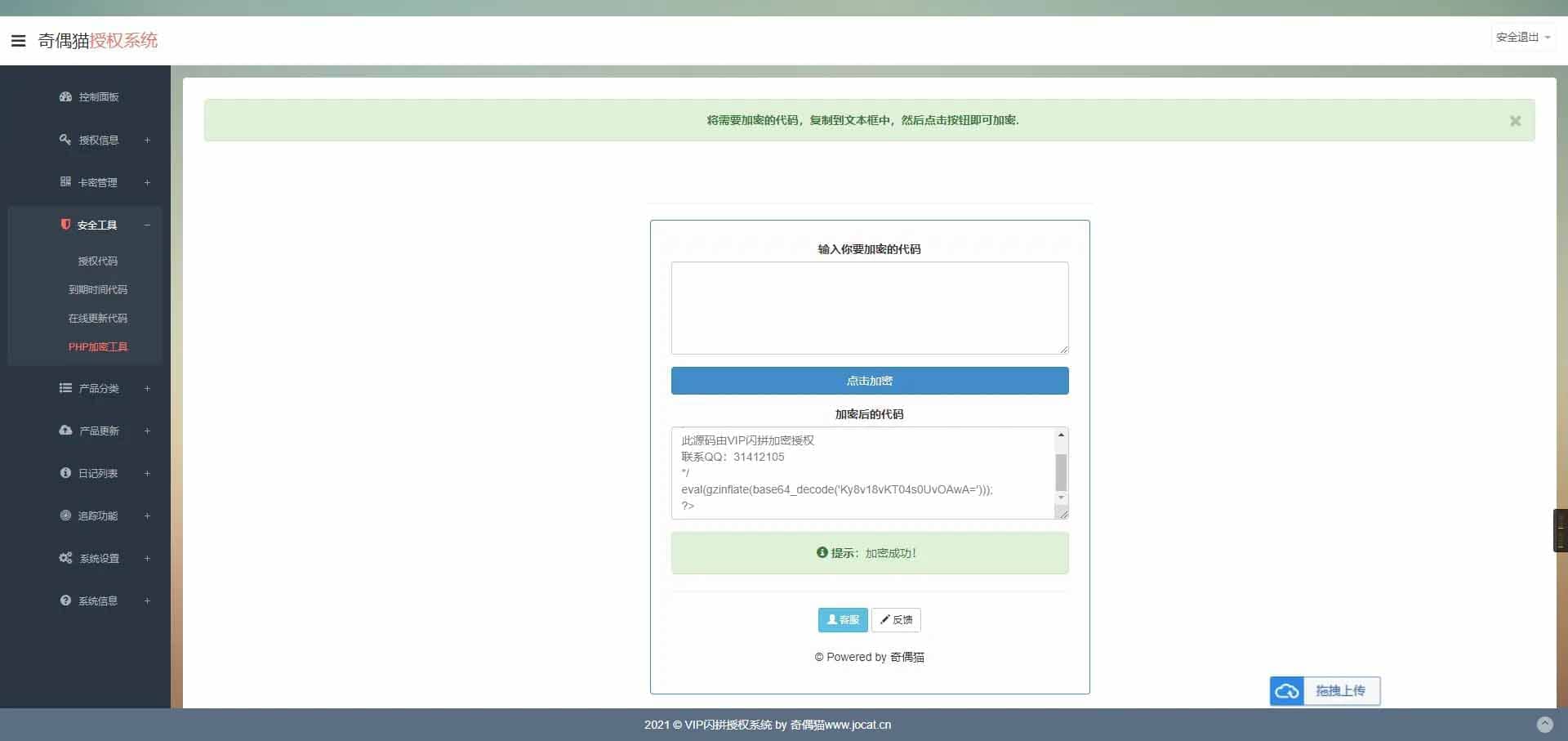Expand the 产品分类 submenu
Screen dimensions: 1568x741
click(x=147, y=388)
